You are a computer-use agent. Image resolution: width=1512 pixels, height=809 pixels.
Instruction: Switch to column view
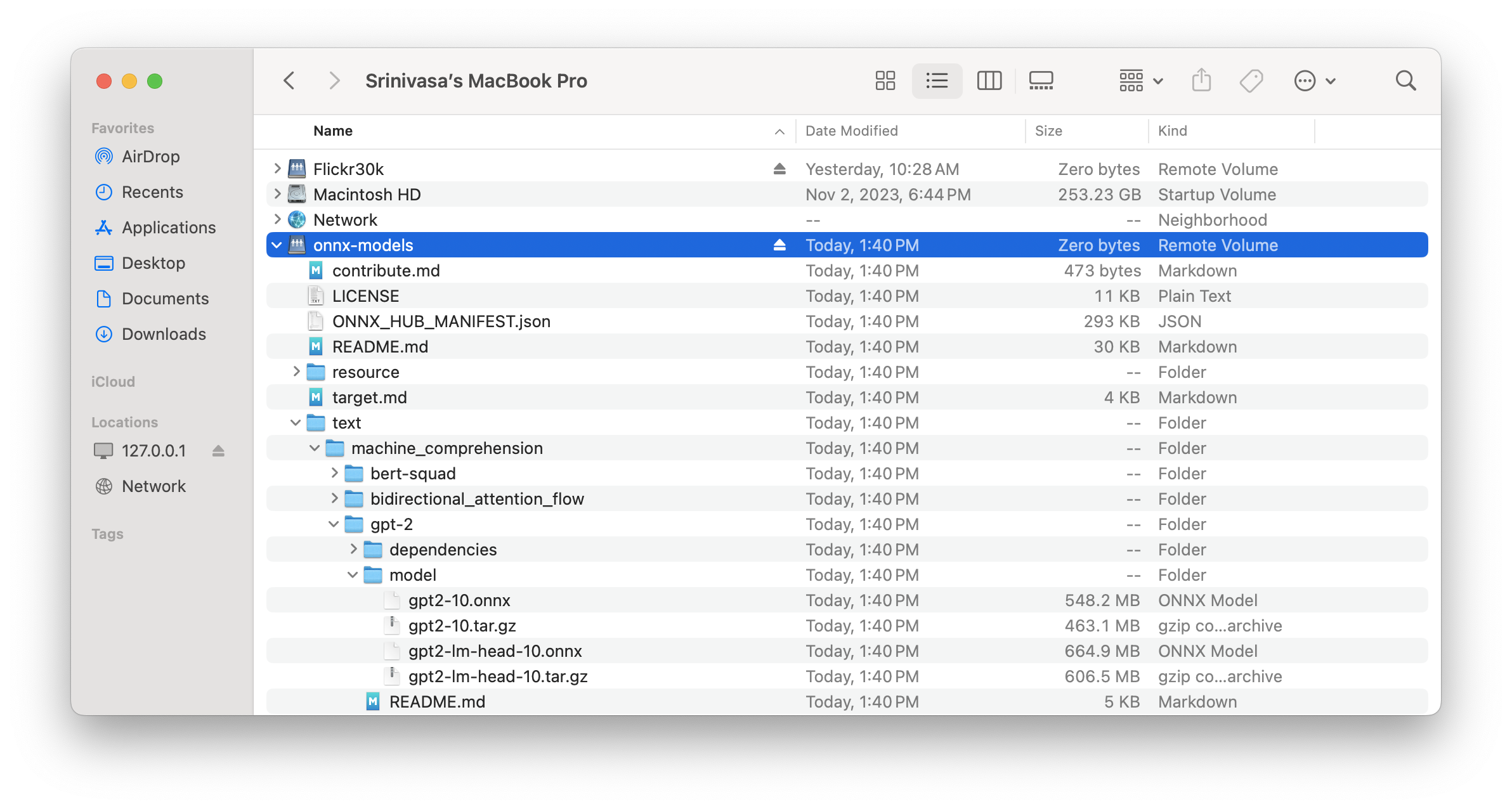(x=989, y=81)
